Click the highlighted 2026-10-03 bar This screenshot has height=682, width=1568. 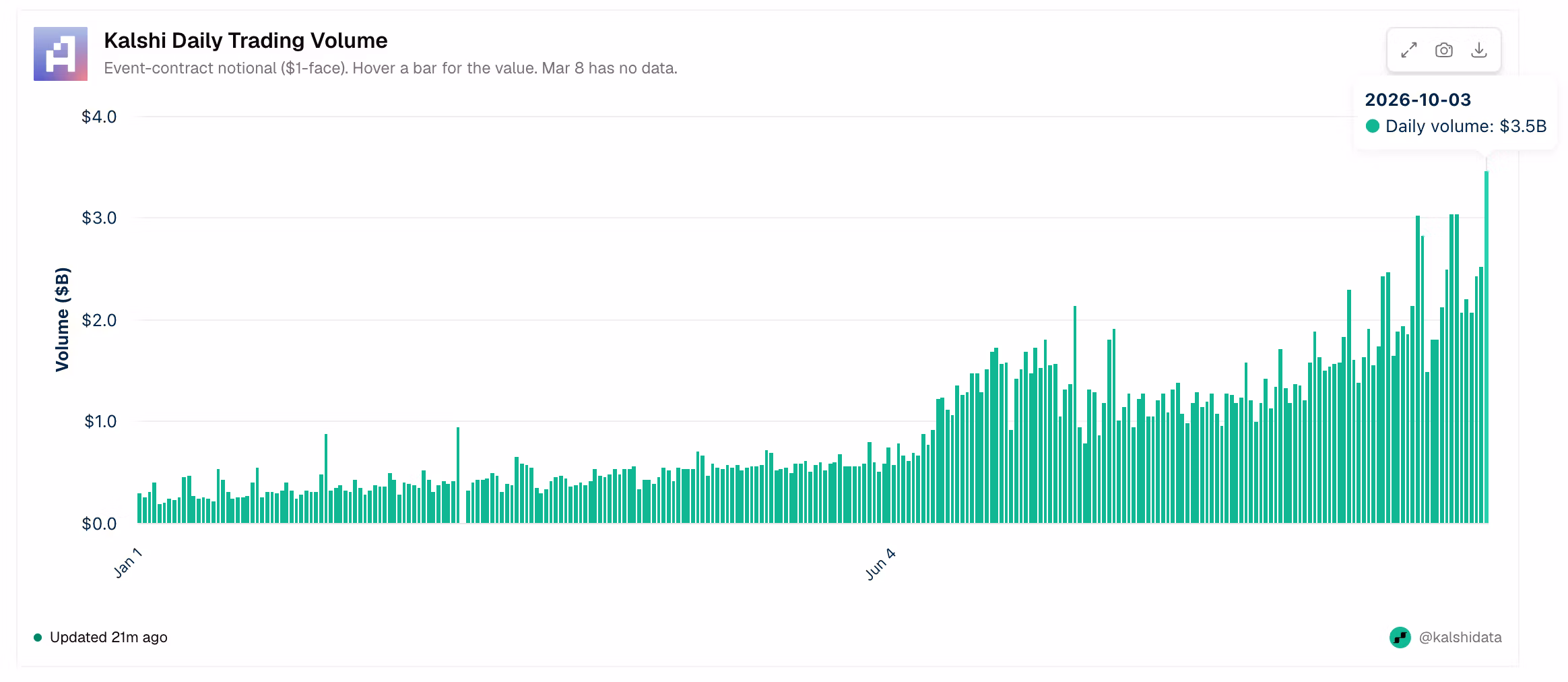[x=1486, y=346]
